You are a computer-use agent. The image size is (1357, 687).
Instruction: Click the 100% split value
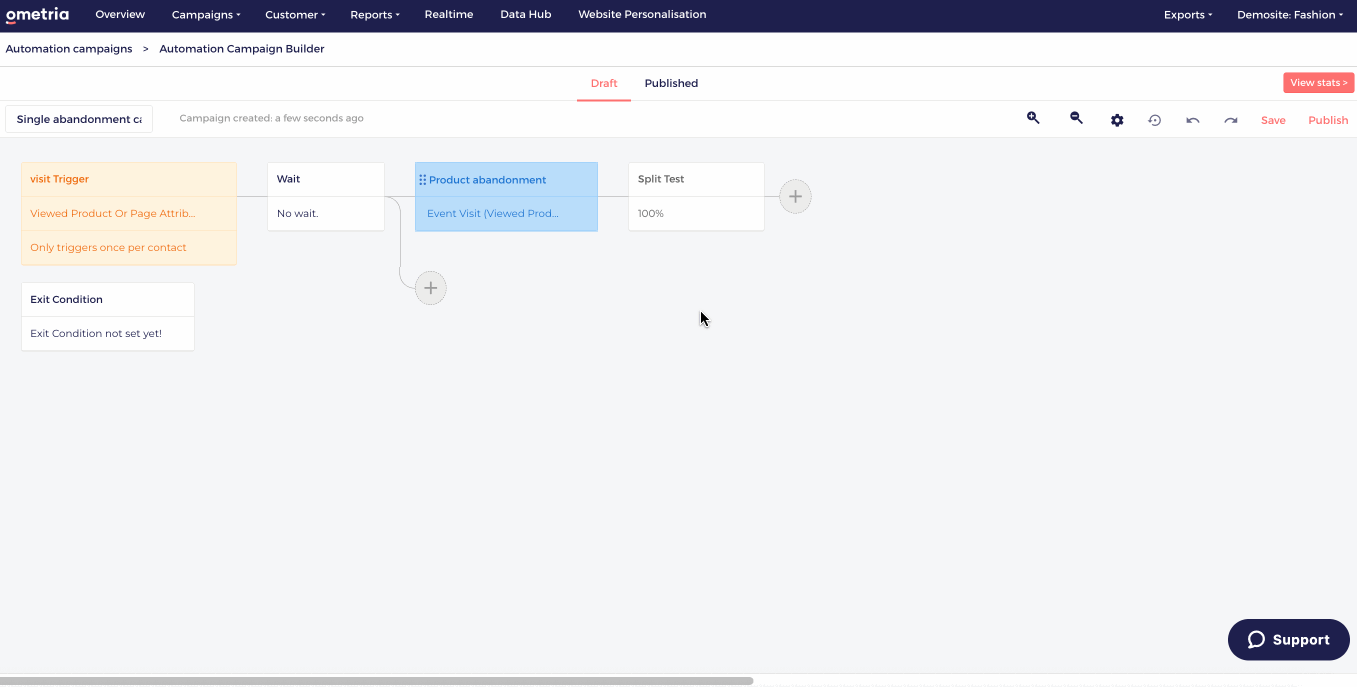pyautogui.click(x=651, y=213)
